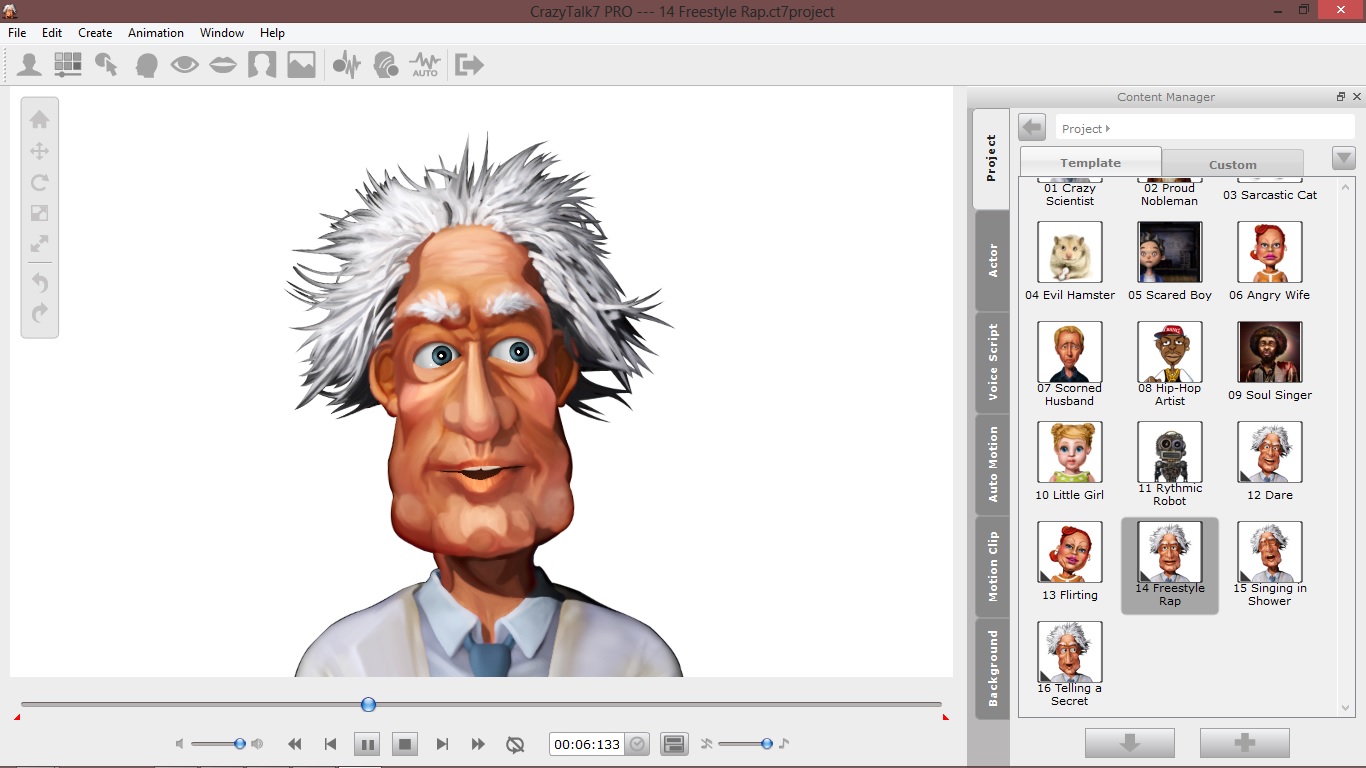Click the clock icon beside timecode
The height and width of the screenshot is (768, 1366).
coord(637,744)
